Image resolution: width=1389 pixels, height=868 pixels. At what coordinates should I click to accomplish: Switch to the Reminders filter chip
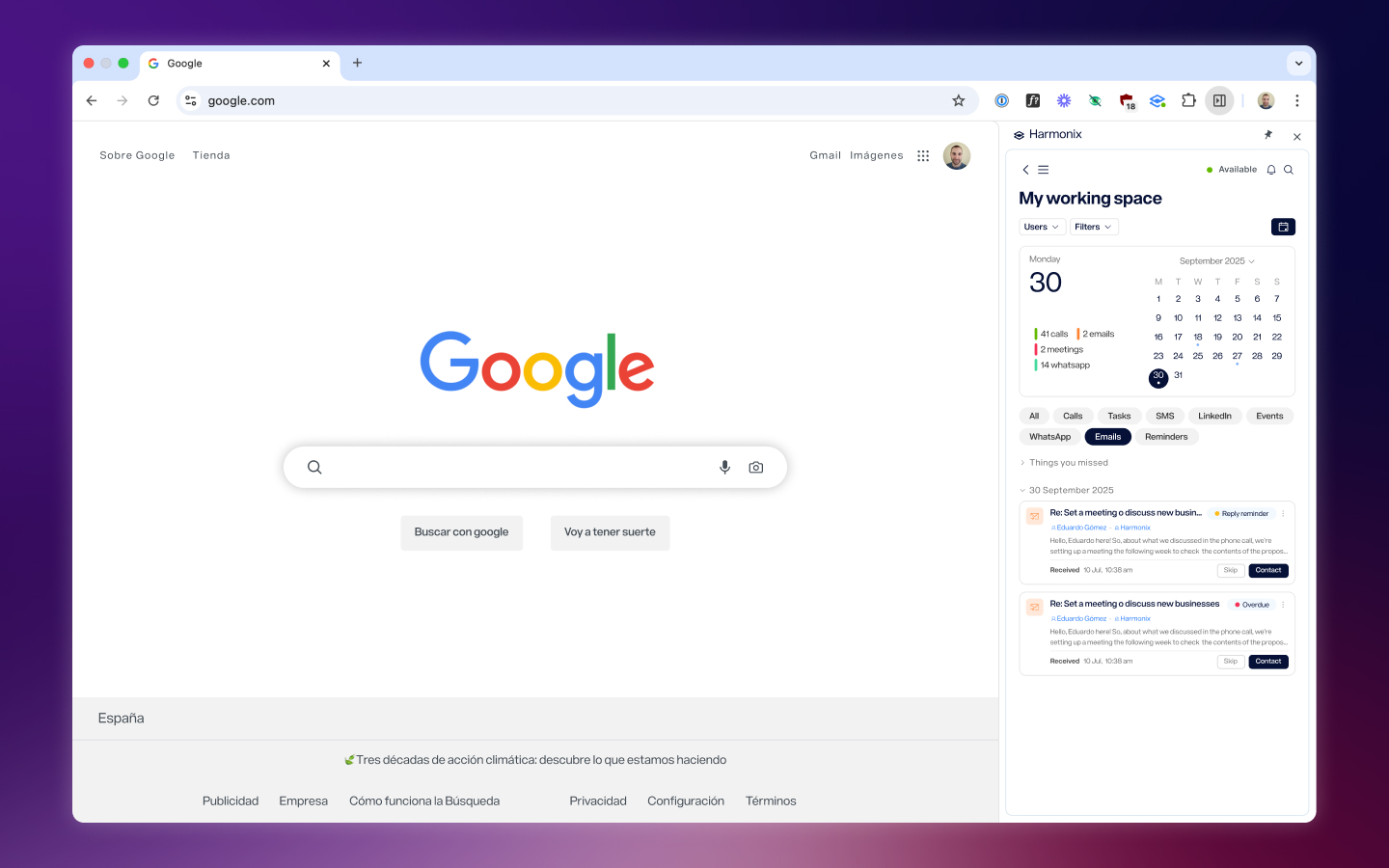(x=1166, y=437)
